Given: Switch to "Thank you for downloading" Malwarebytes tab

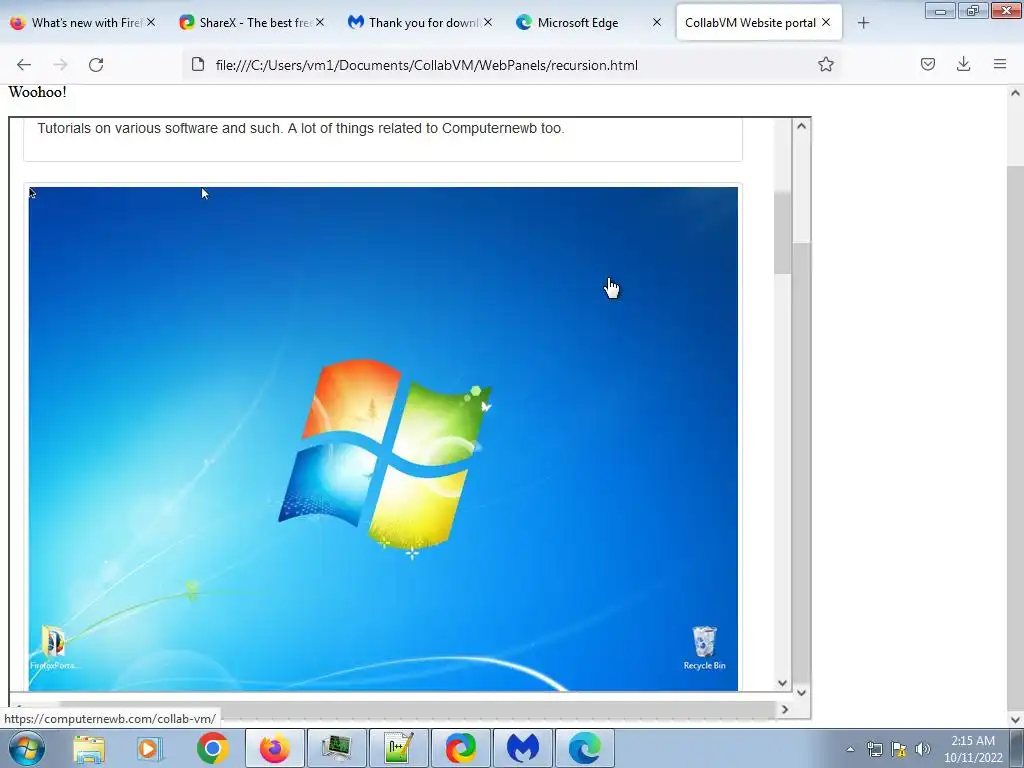Looking at the screenshot, I should pos(420,23).
